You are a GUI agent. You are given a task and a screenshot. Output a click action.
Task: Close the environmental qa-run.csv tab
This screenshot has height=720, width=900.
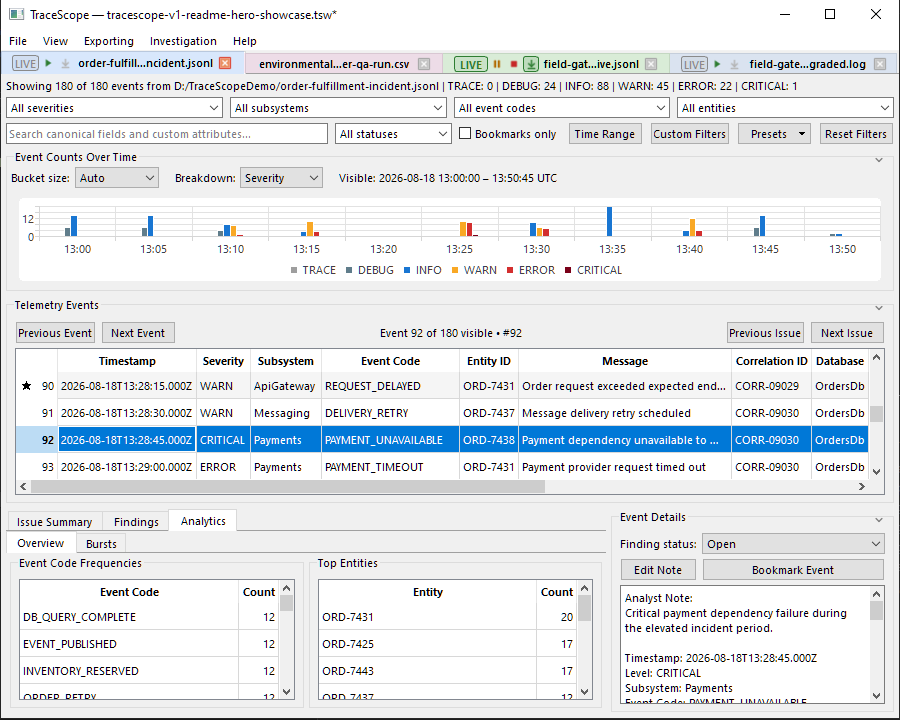[424, 64]
